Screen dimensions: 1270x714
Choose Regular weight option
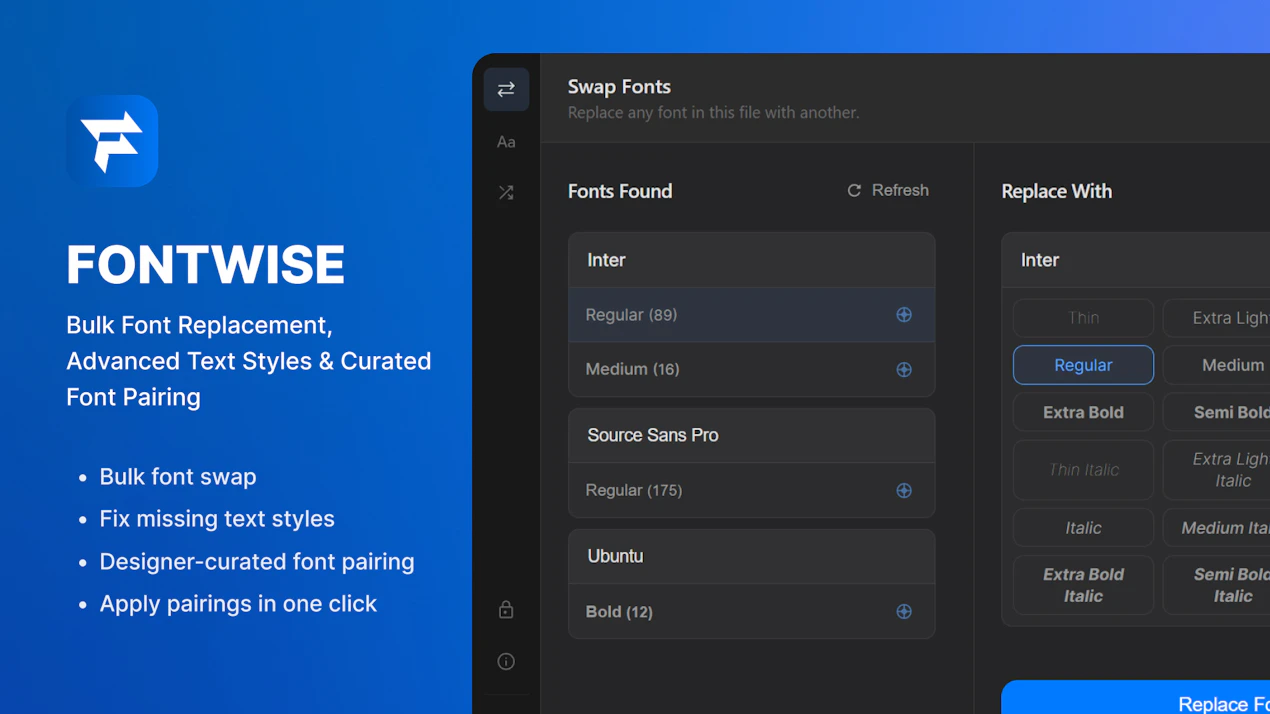point(1083,365)
